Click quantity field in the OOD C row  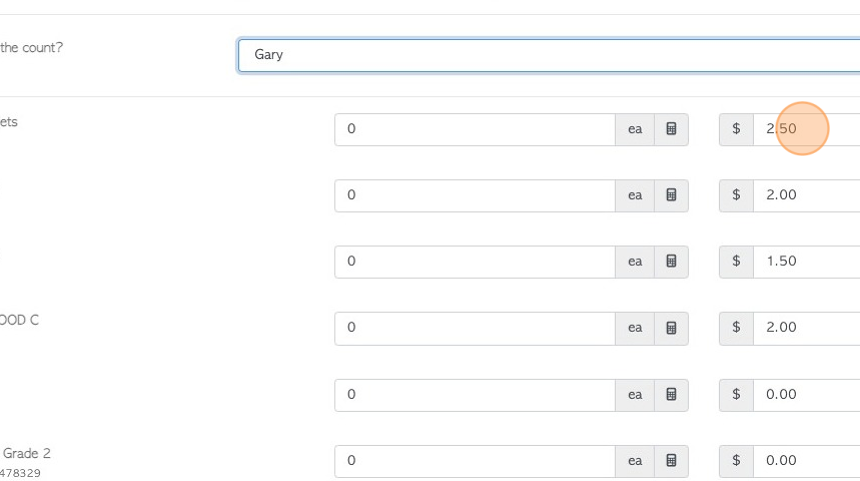tap(475, 328)
